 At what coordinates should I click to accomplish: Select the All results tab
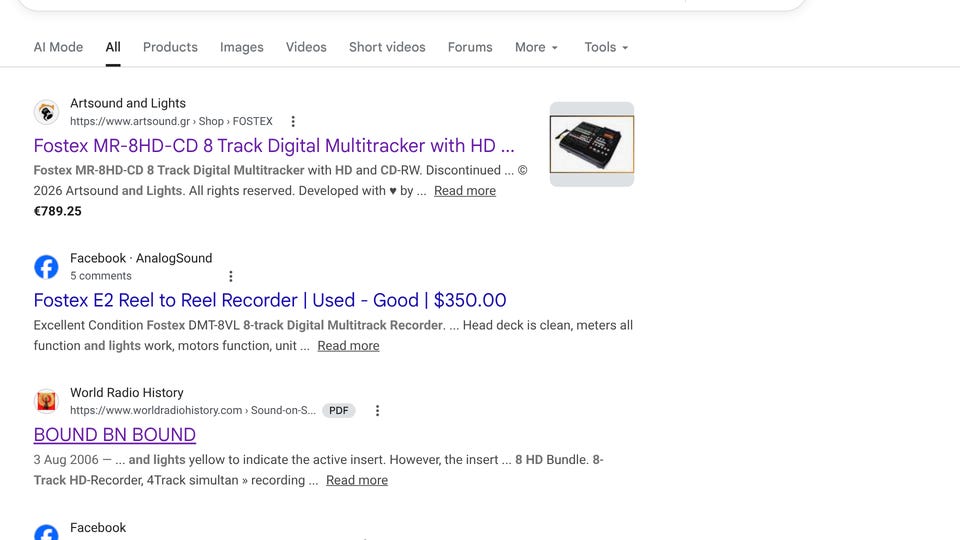click(x=113, y=47)
